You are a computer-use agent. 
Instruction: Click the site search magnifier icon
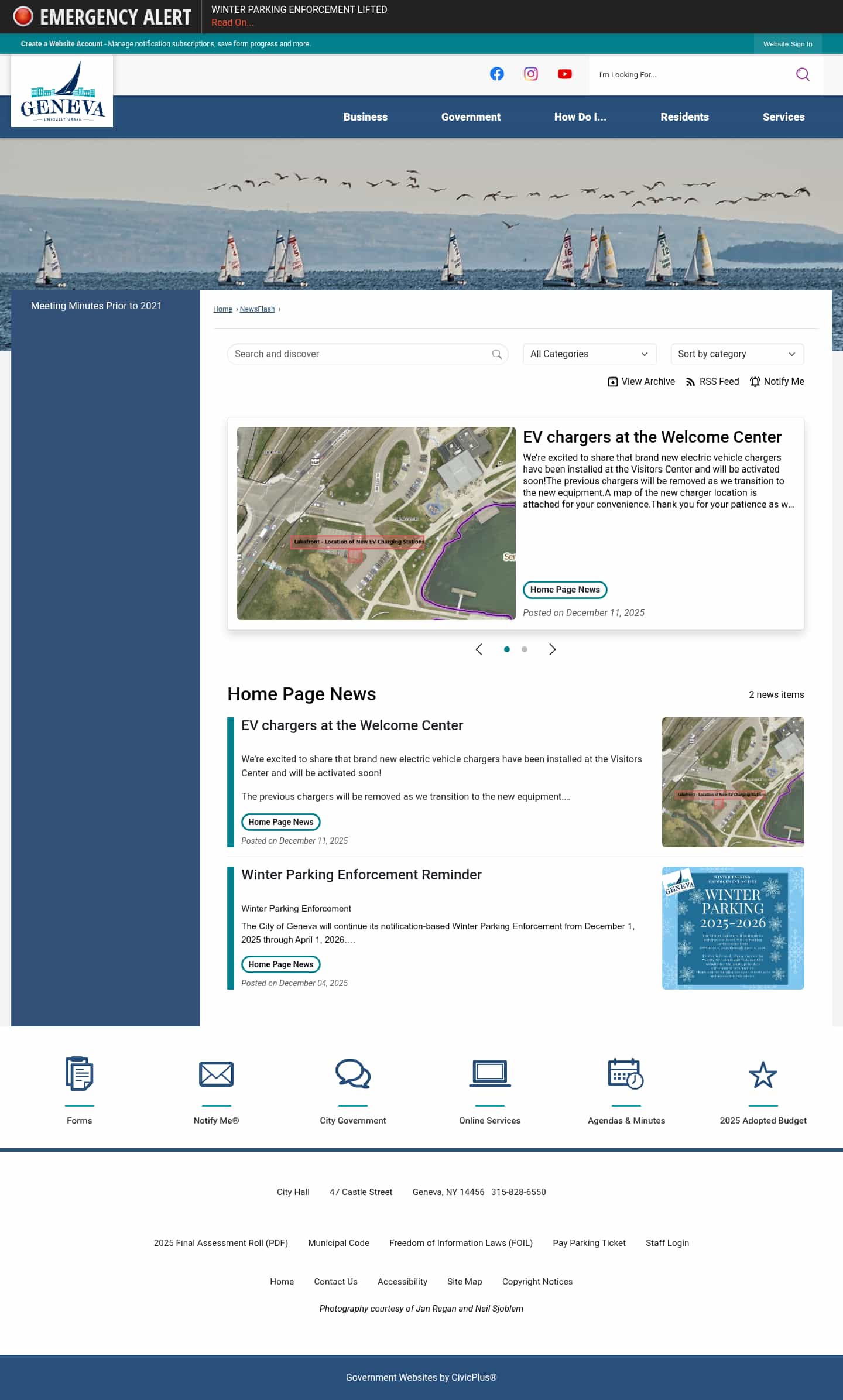(803, 74)
